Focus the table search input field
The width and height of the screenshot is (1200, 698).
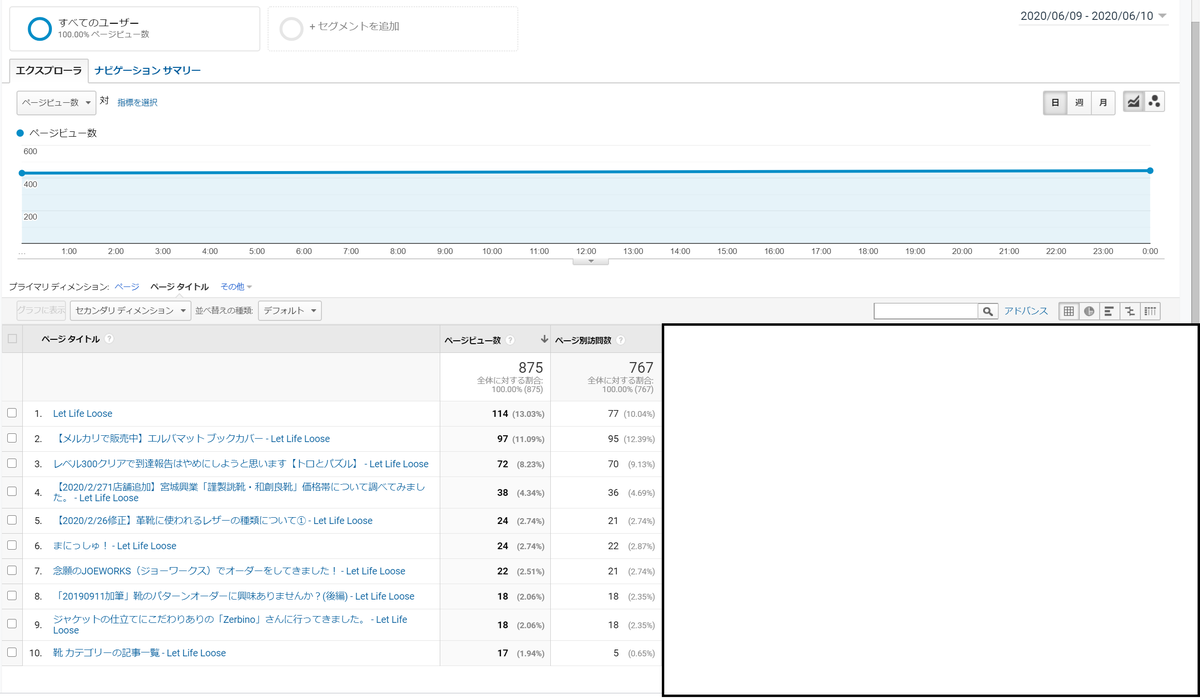(926, 312)
